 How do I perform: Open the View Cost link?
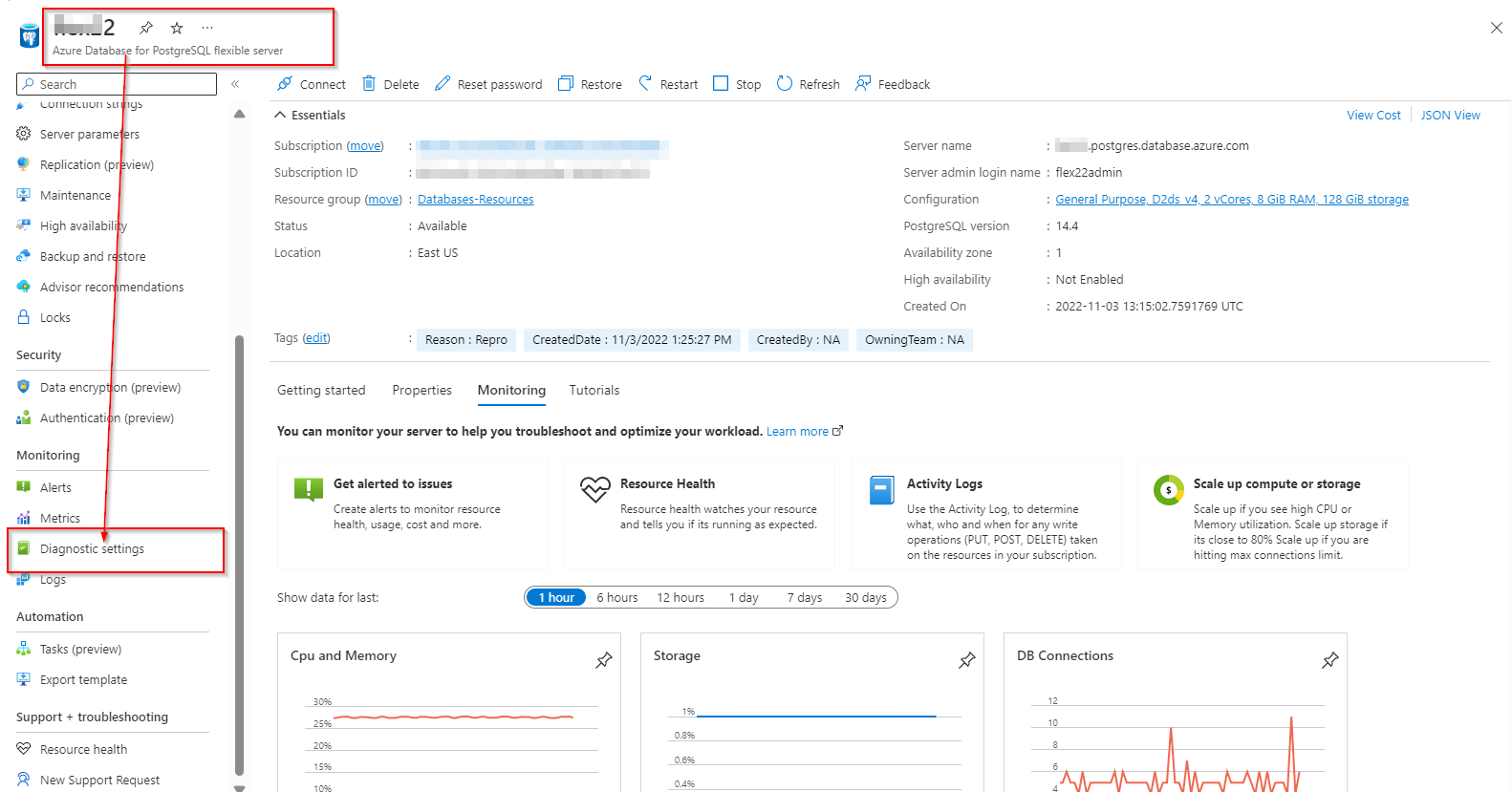(x=1373, y=115)
